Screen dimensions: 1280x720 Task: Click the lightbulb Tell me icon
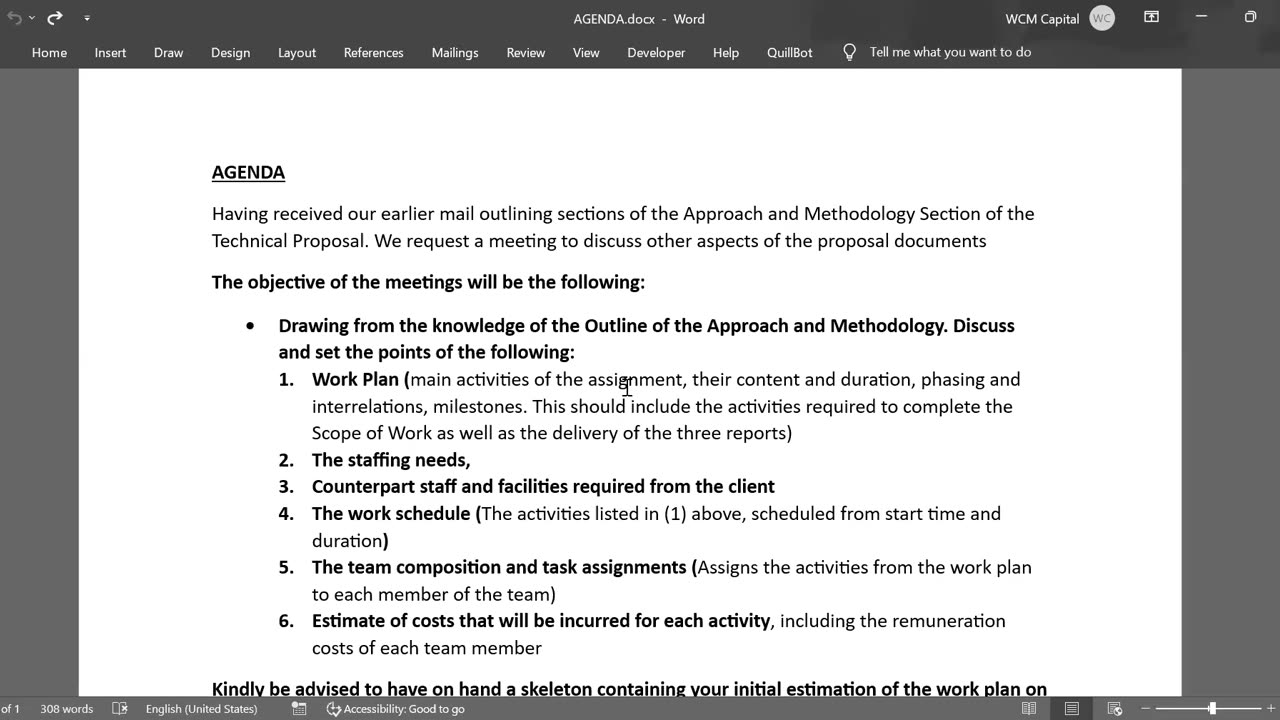[849, 52]
